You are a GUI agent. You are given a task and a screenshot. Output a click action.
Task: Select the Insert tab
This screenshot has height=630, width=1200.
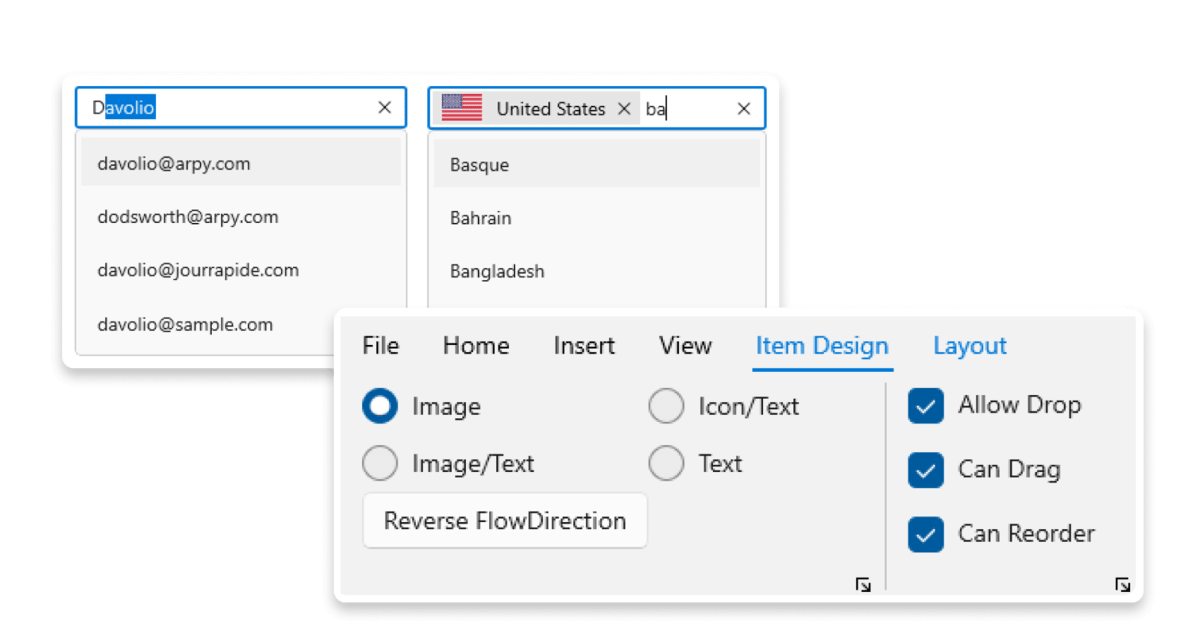coord(583,345)
